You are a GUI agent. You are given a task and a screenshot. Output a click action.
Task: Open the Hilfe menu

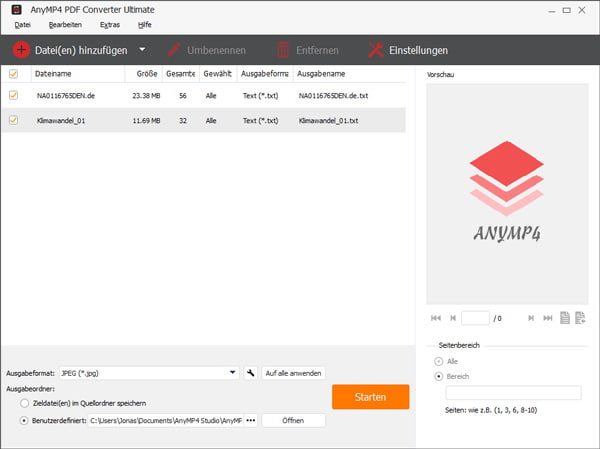point(145,25)
